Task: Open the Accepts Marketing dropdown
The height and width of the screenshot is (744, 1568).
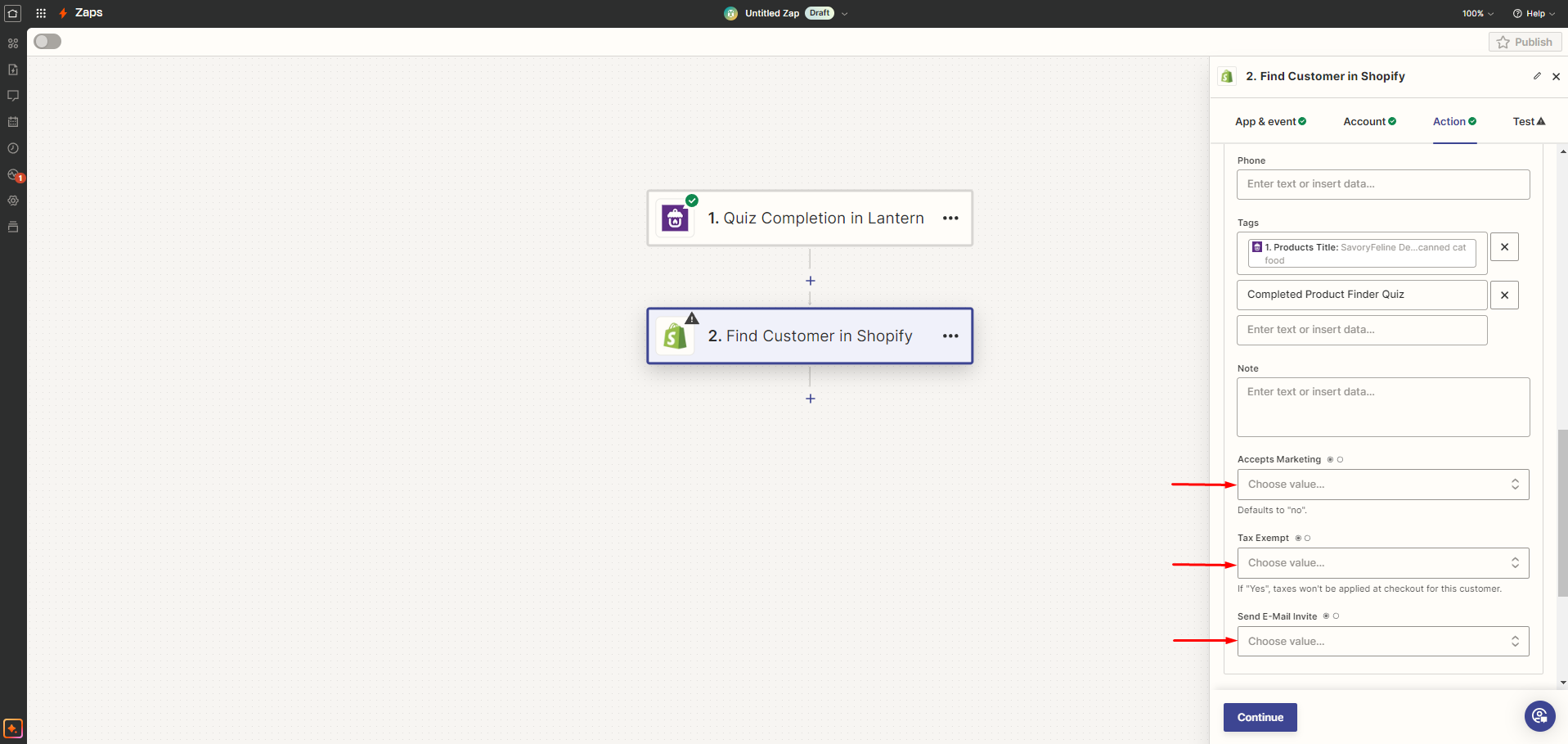Action: pos(1383,485)
